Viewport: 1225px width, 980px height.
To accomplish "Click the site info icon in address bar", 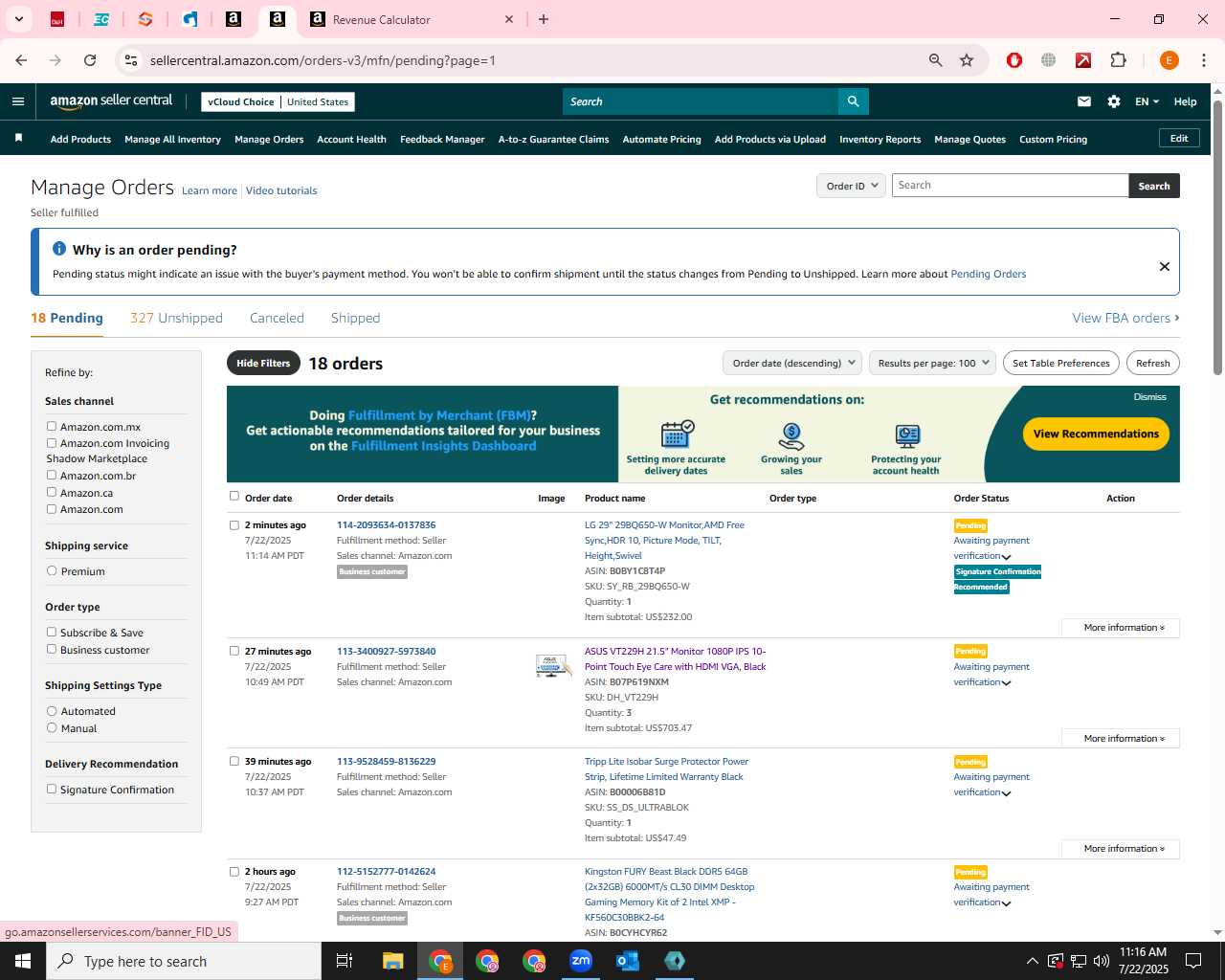I will [x=131, y=60].
